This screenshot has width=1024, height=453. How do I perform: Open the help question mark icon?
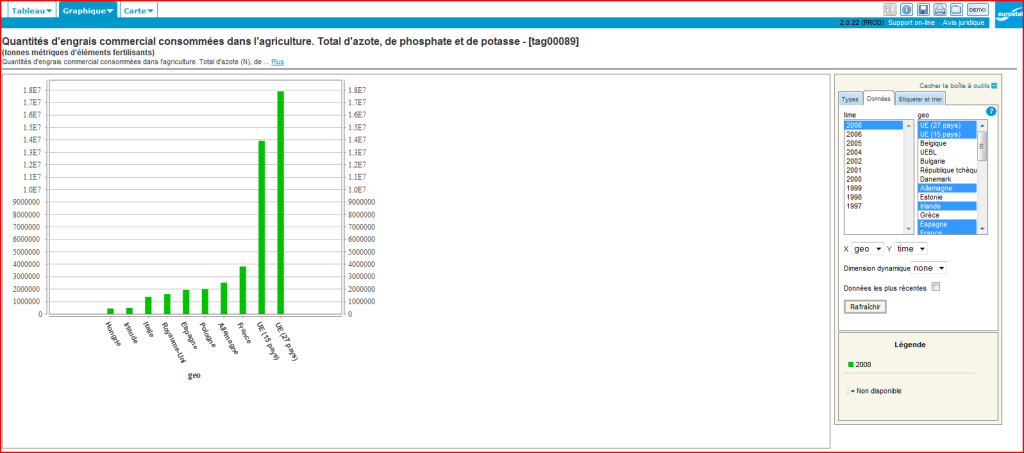coord(991,112)
